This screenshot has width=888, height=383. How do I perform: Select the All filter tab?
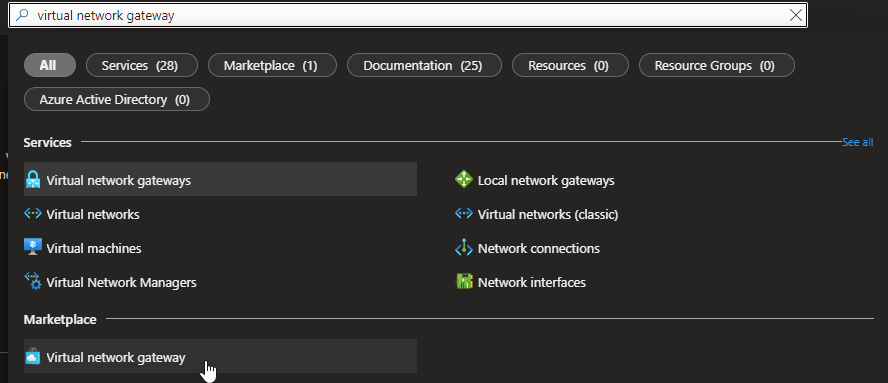click(49, 66)
